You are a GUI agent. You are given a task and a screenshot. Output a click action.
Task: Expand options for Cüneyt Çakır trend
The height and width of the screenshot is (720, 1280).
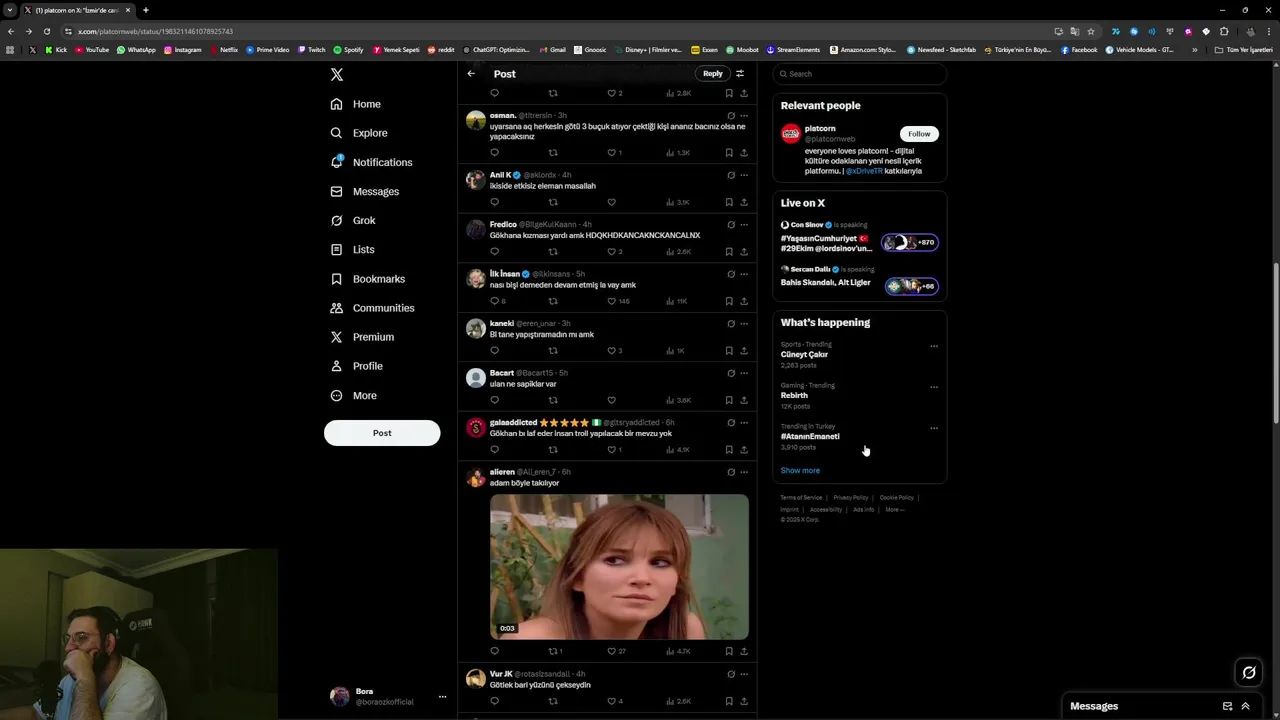point(934,347)
